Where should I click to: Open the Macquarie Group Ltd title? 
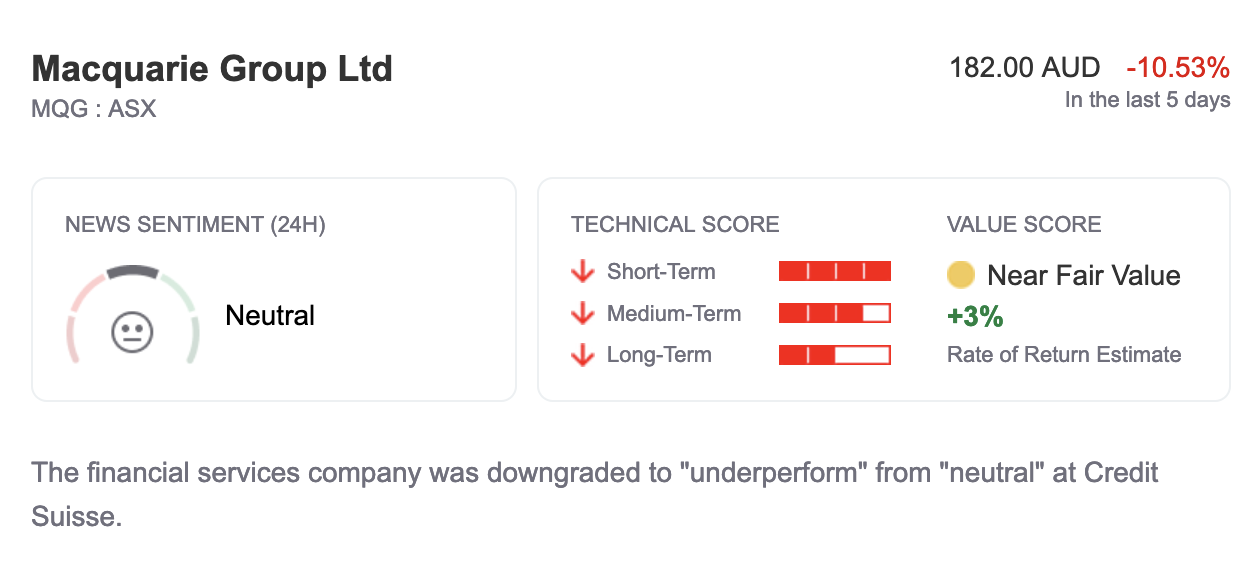tap(212, 69)
